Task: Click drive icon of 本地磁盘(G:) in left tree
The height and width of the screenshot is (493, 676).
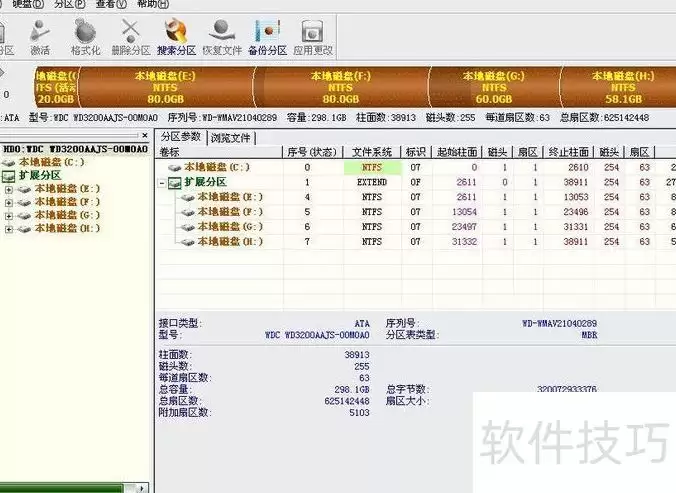Action: tap(24, 216)
